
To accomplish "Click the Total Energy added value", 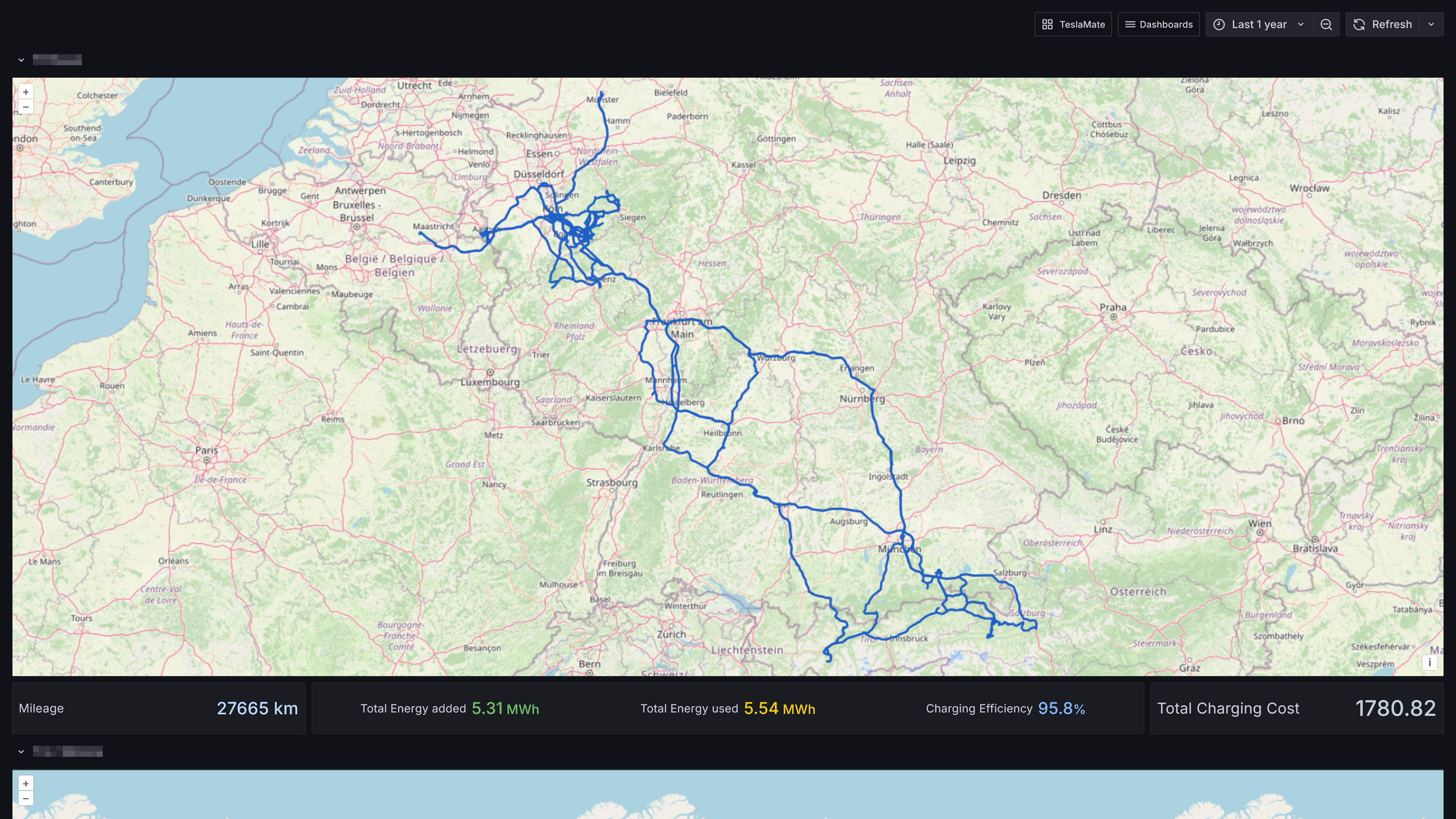I will point(505,708).
